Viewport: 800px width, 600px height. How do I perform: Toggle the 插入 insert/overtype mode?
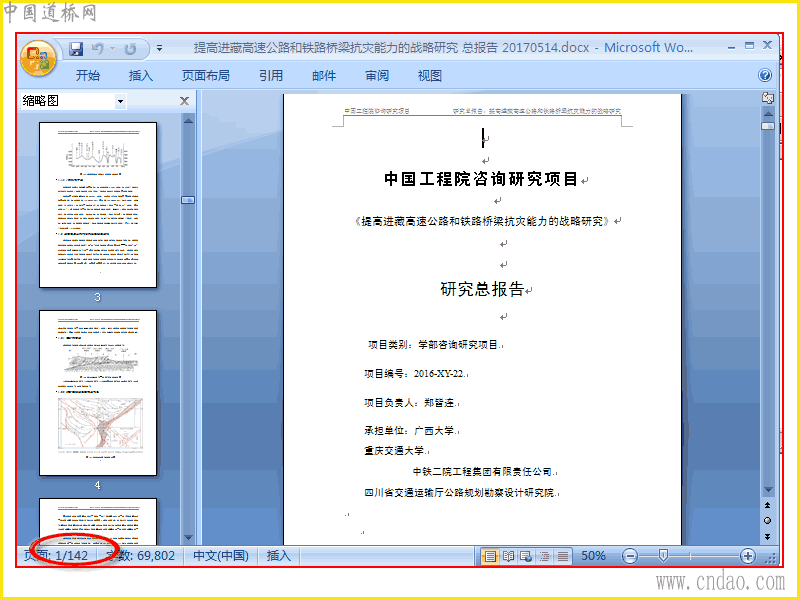click(x=279, y=556)
